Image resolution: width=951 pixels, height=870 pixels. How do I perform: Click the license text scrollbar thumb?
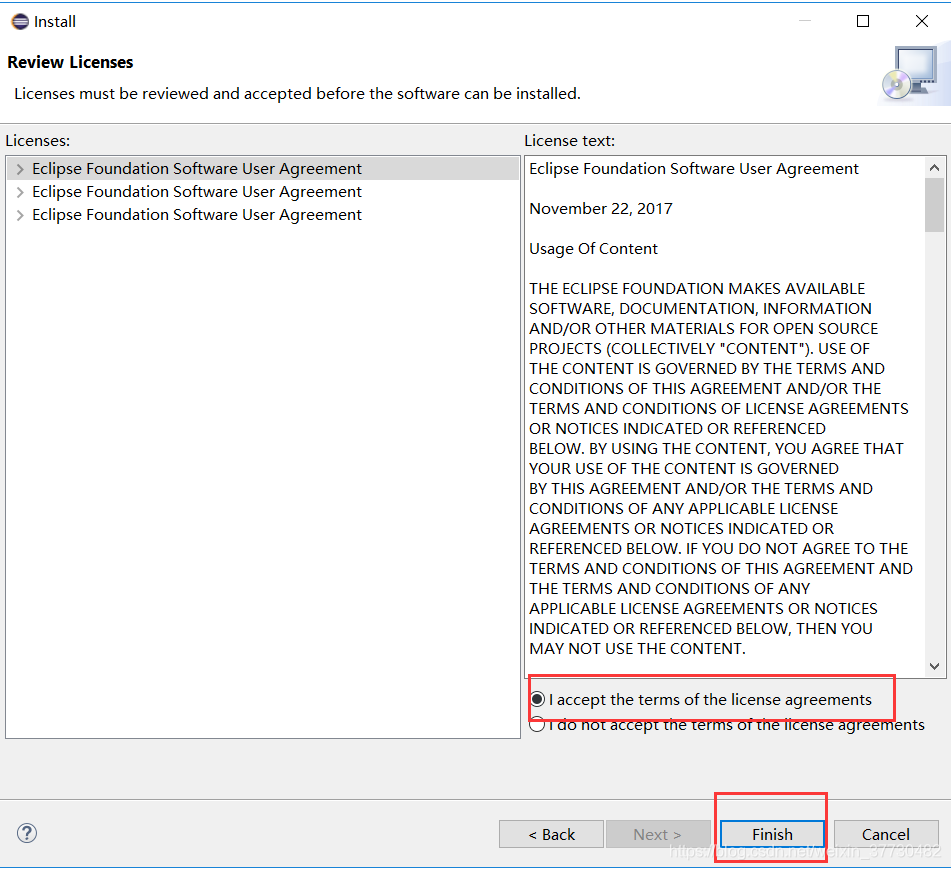(x=935, y=205)
